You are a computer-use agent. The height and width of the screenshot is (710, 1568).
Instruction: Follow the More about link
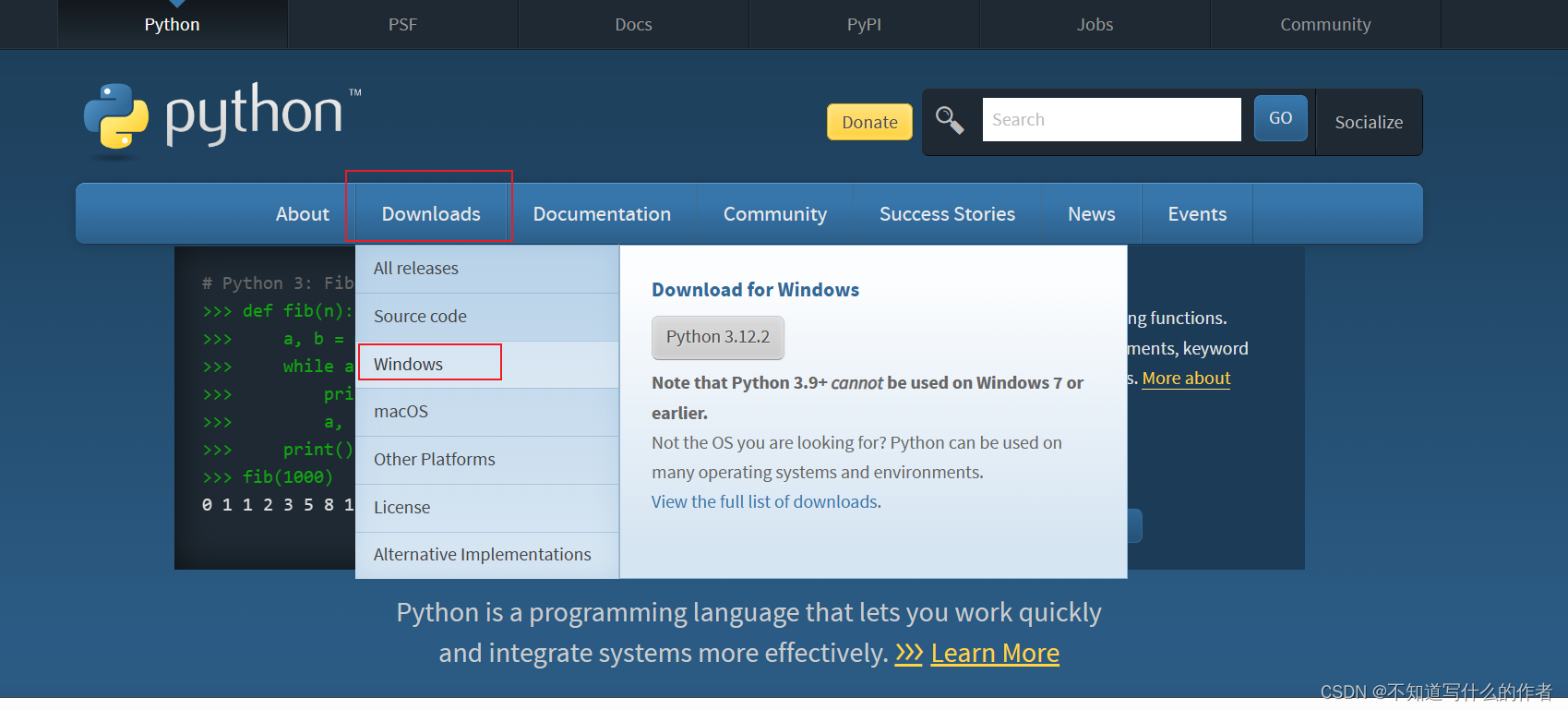pyautogui.click(x=1186, y=379)
